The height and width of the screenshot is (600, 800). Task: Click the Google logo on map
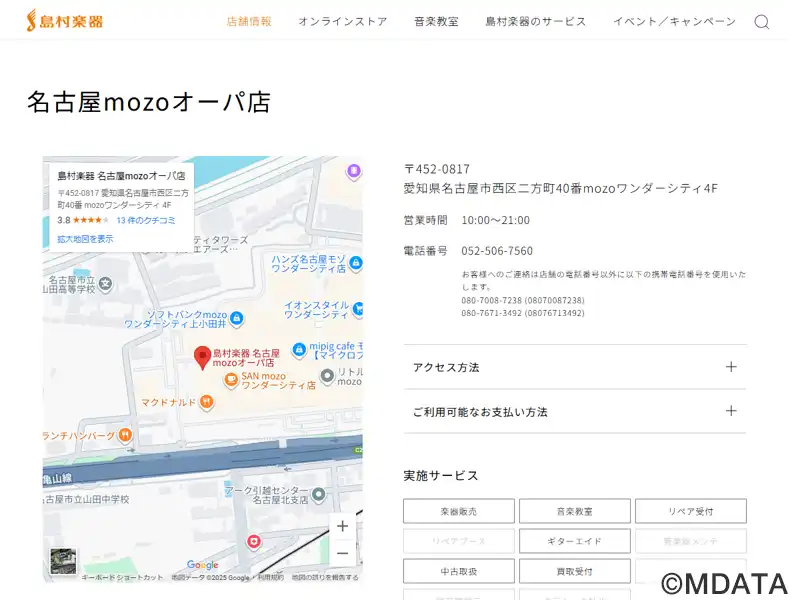click(203, 564)
